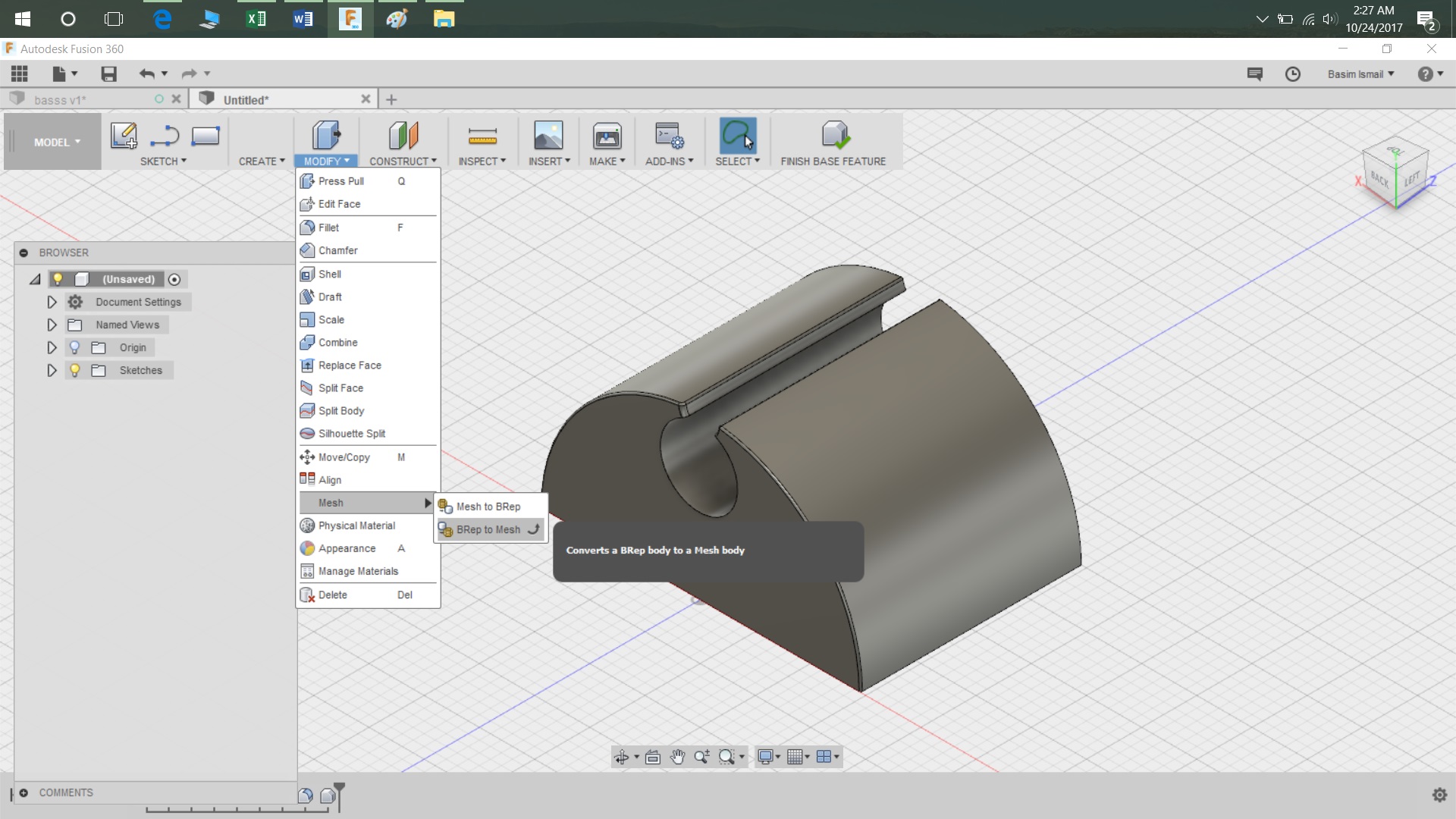
Task: Add a new design tab
Action: 391,99
